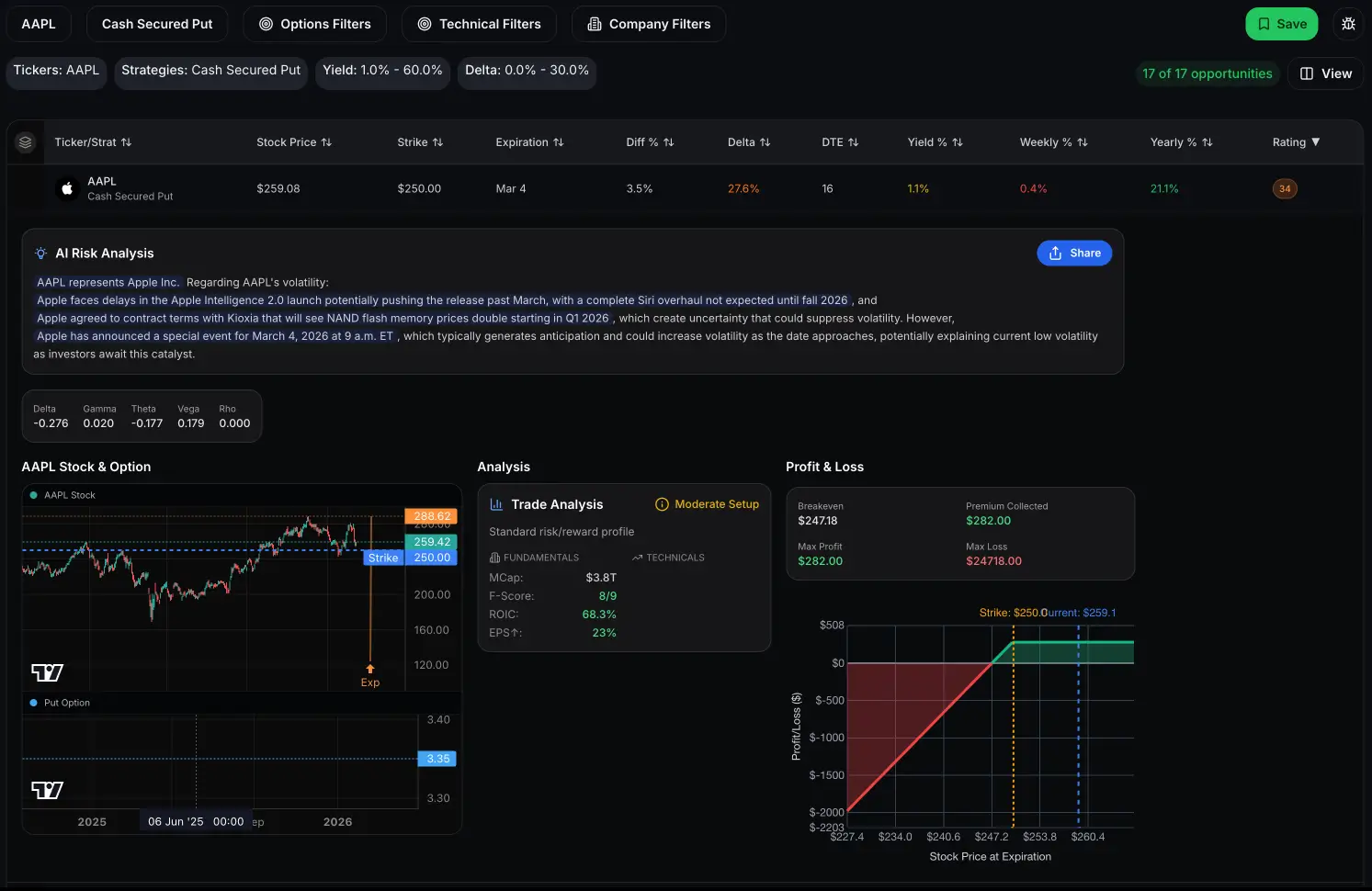Viewport: 1372px width, 891px height.
Task: Select the TECHNICALS tab
Action: click(668, 558)
